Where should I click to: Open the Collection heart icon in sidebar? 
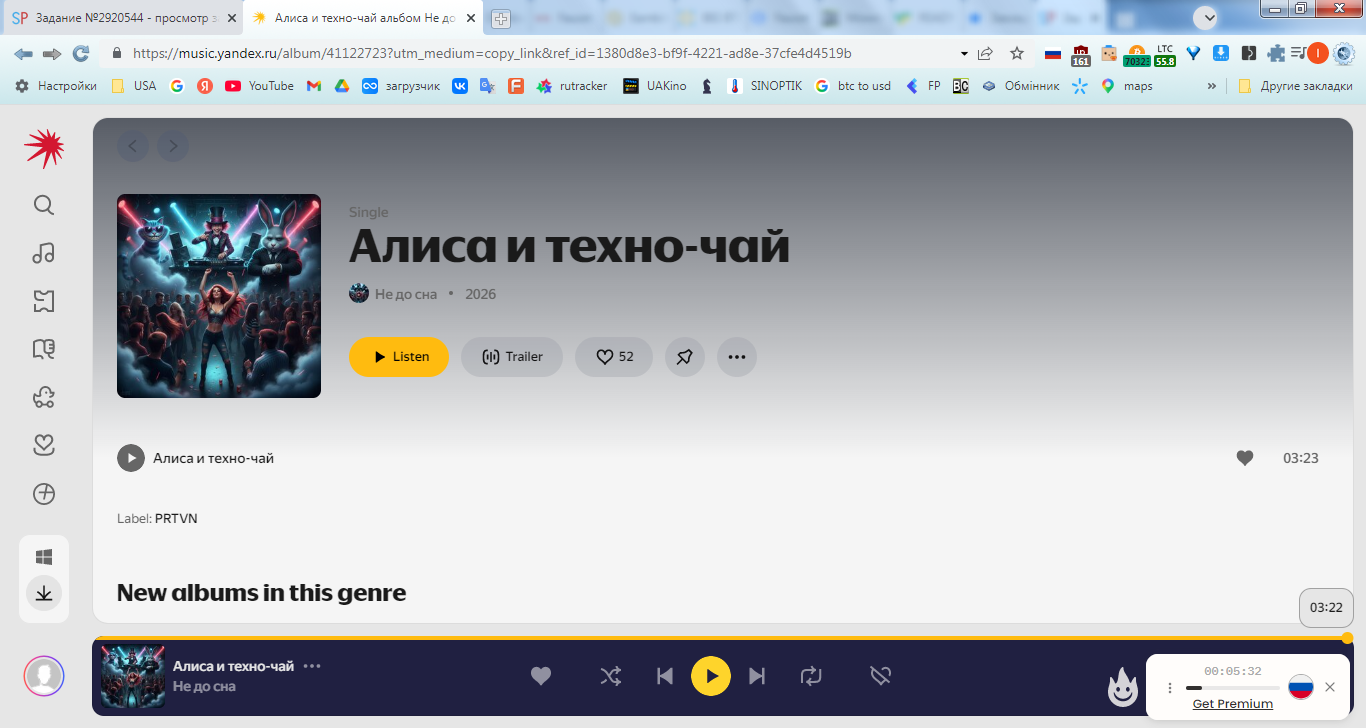(x=44, y=445)
